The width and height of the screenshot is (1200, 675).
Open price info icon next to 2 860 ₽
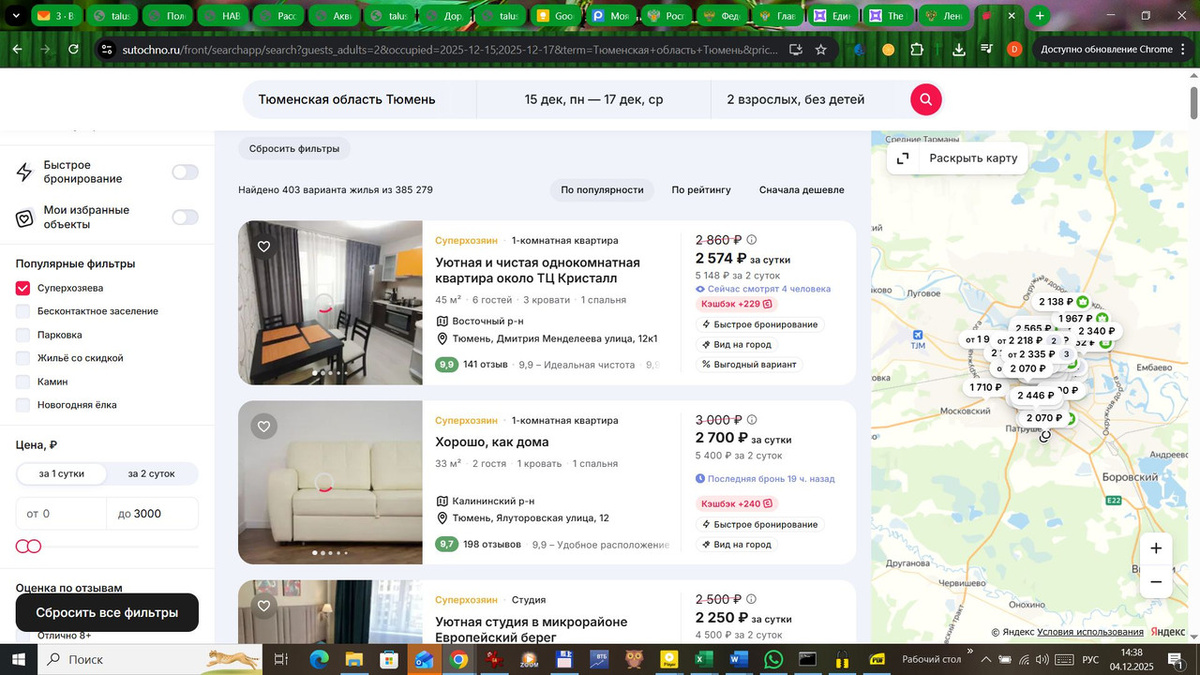752,240
